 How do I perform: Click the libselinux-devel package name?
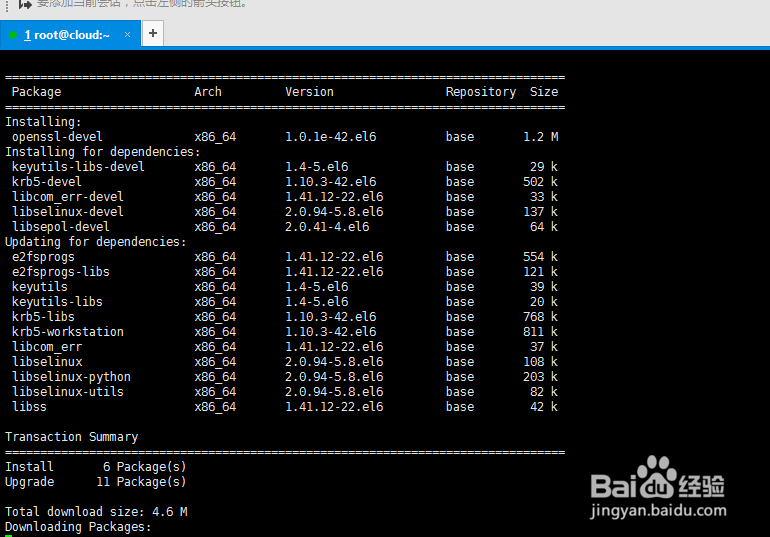point(68,212)
